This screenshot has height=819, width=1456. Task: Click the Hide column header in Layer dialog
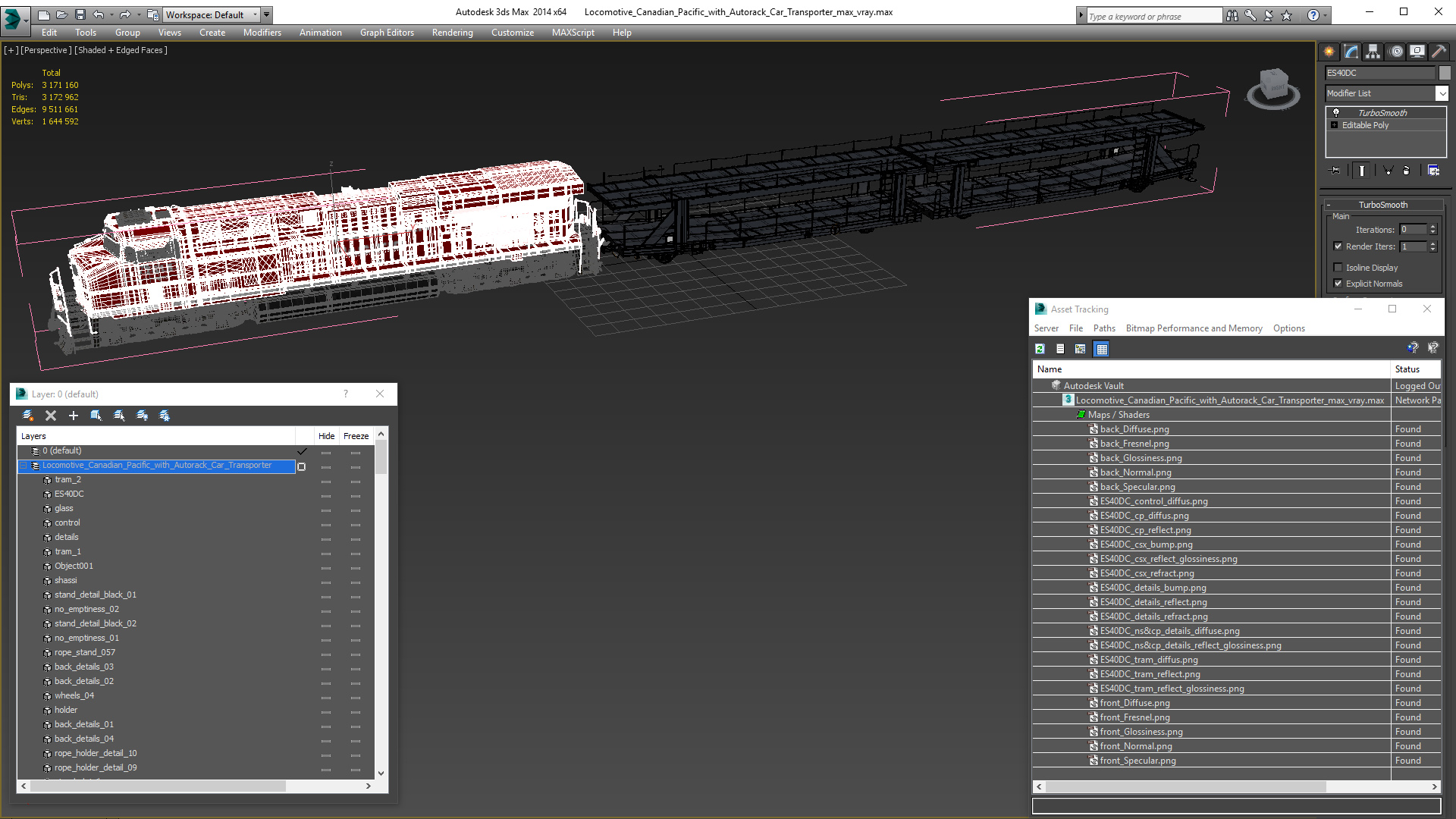click(x=326, y=436)
